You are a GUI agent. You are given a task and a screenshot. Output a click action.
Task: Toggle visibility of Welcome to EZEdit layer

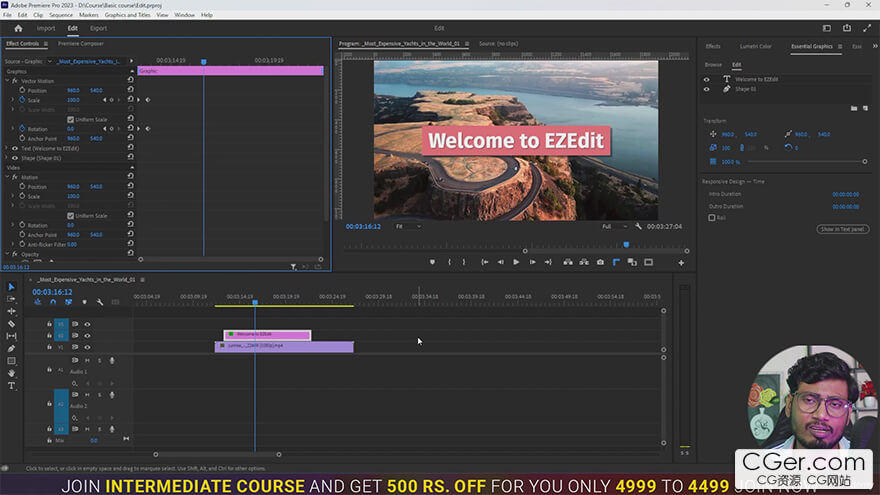coord(707,80)
